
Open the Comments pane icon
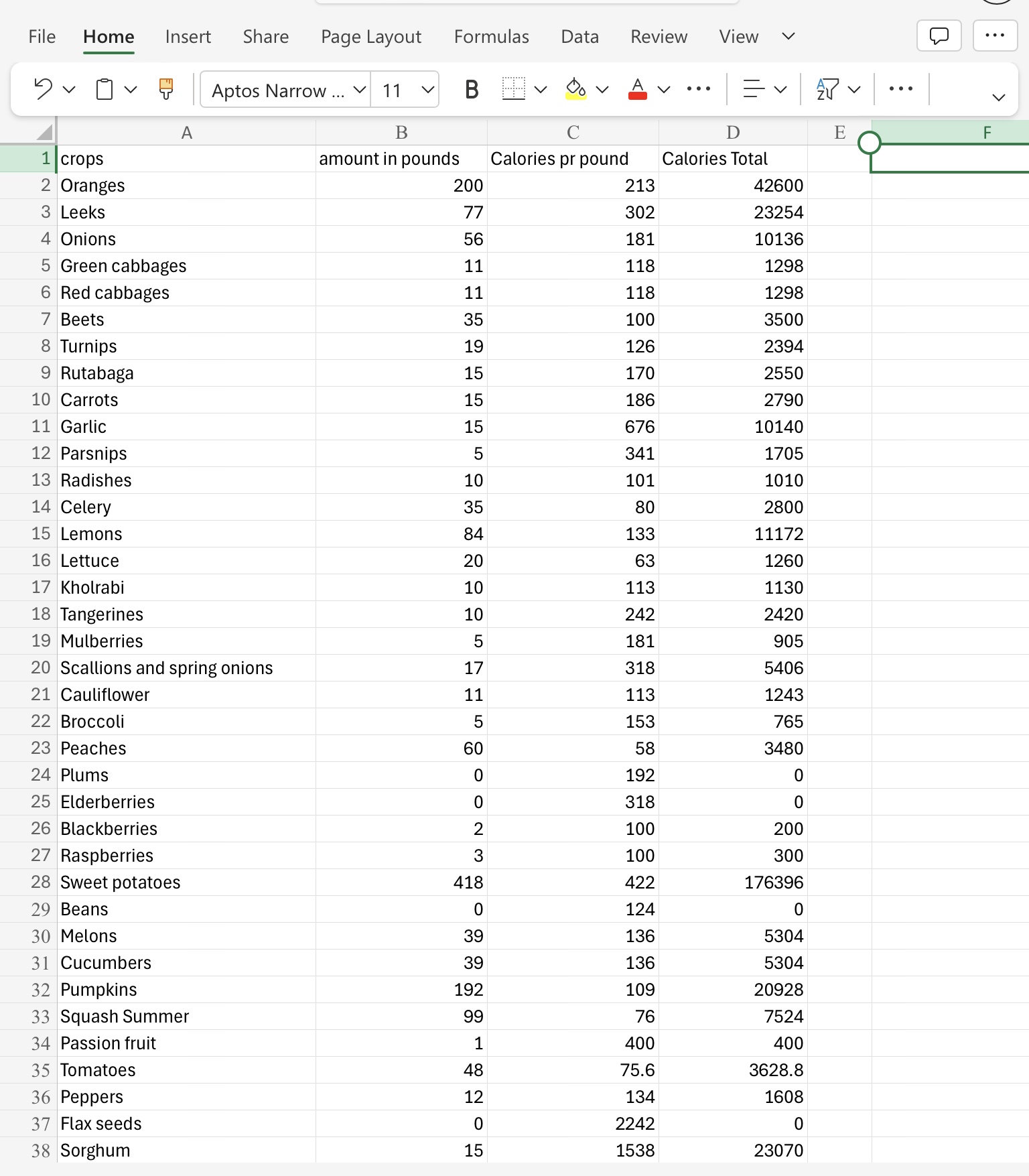coord(939,36)
